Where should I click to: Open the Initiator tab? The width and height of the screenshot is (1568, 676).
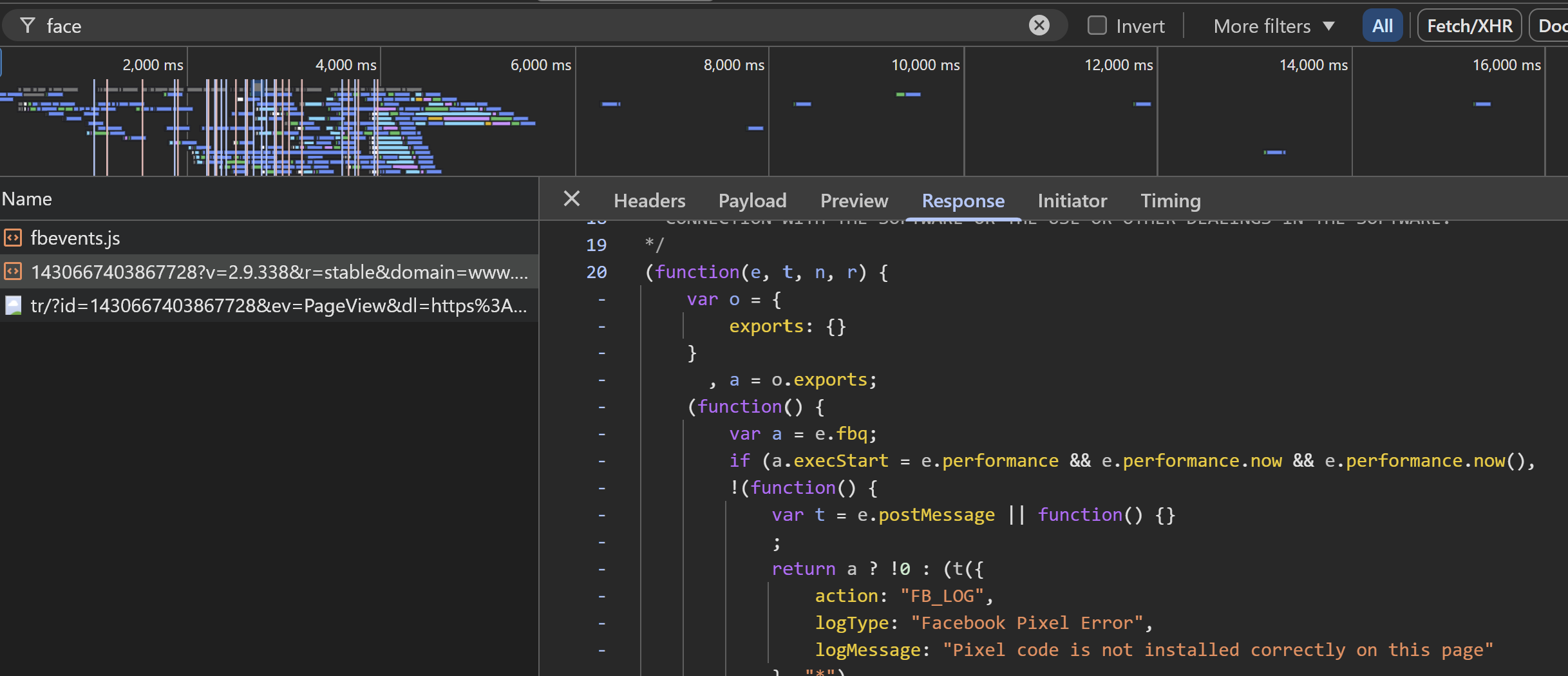coord(1072,201)
